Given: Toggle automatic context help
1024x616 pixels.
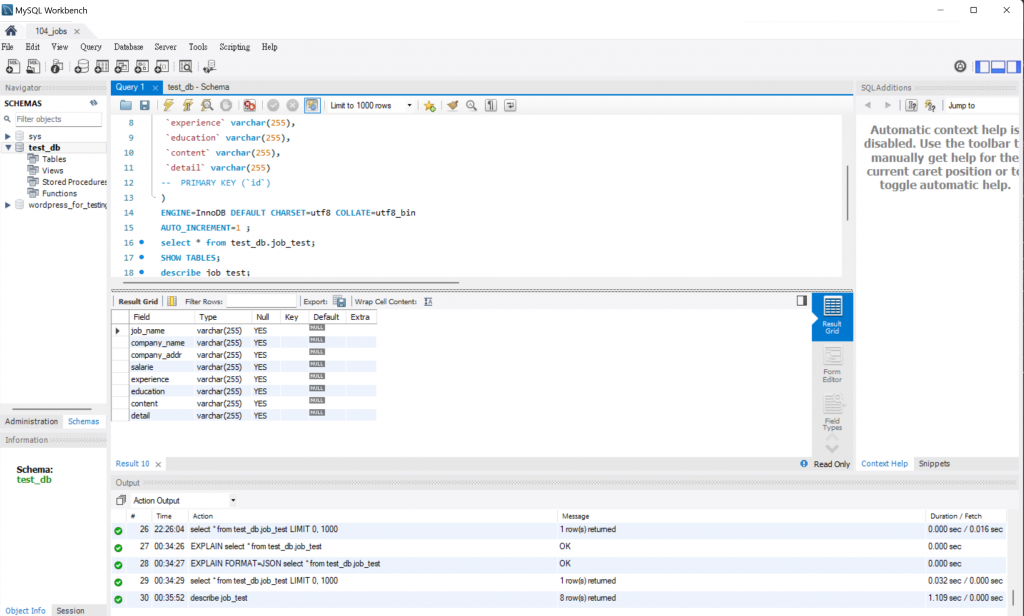Looking at the screenshot, I should point(930,105).
